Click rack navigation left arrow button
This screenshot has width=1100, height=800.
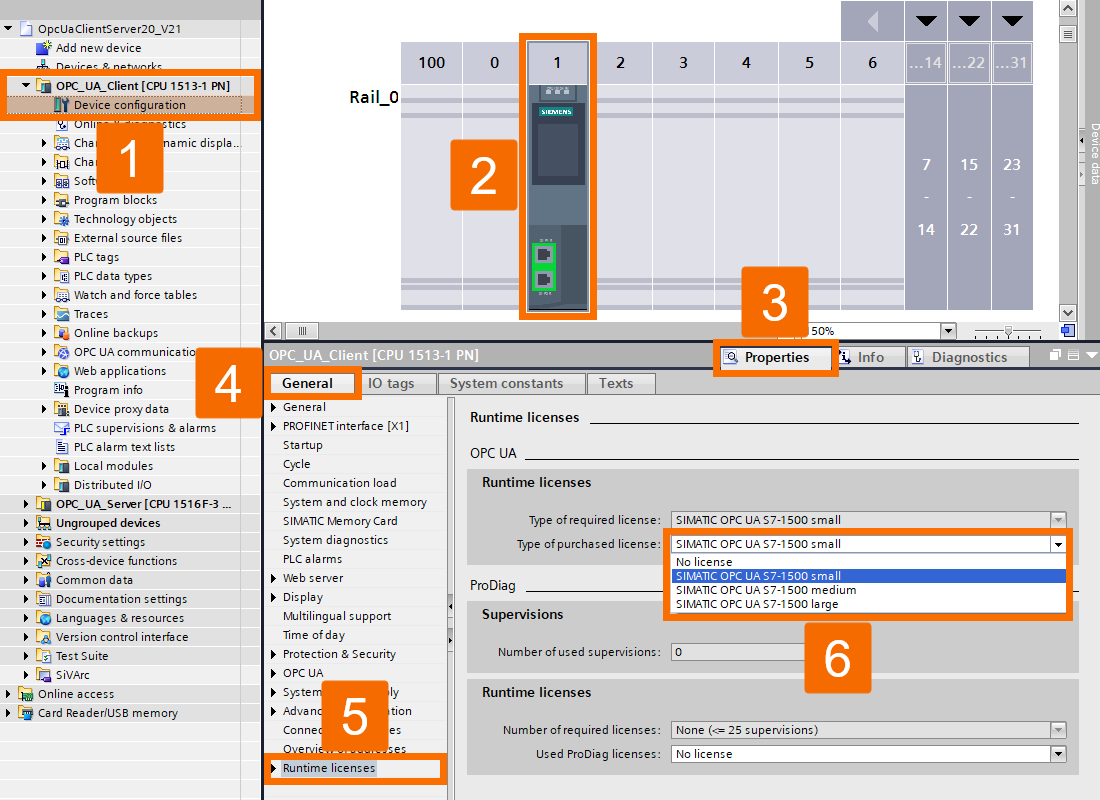[x=872, y=21]
